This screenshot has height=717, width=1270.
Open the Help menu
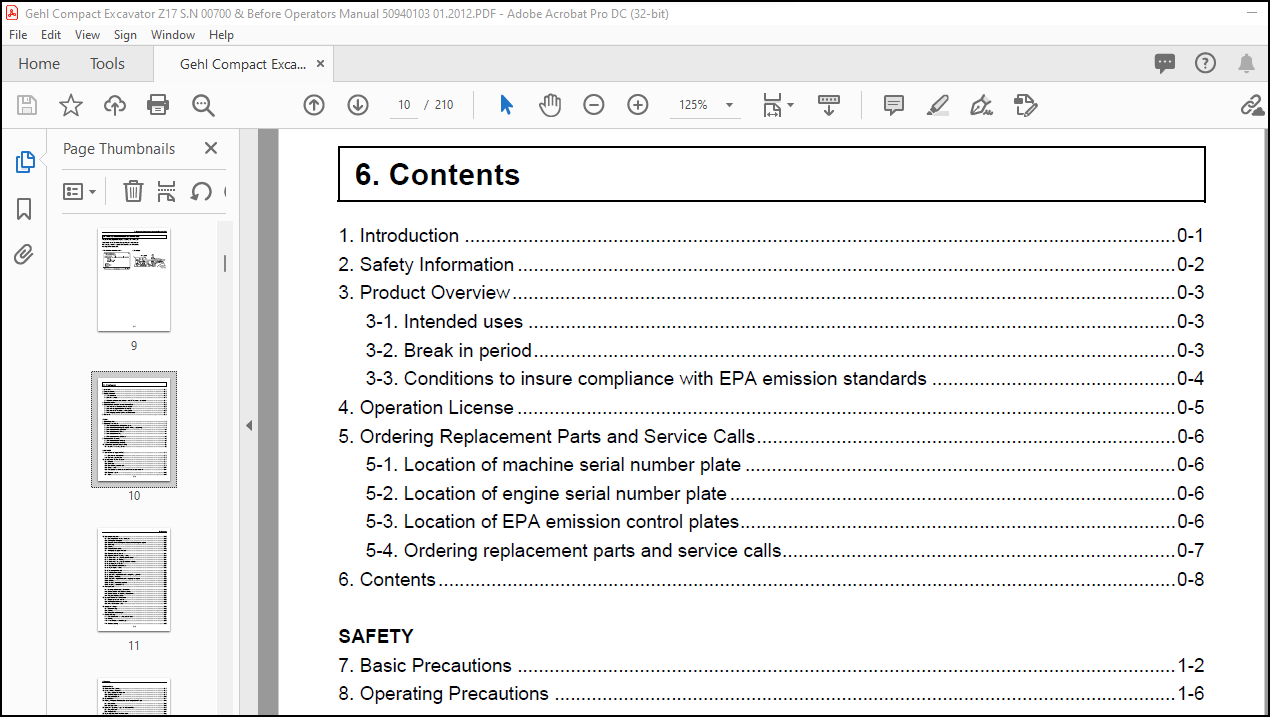click(222, 34)
